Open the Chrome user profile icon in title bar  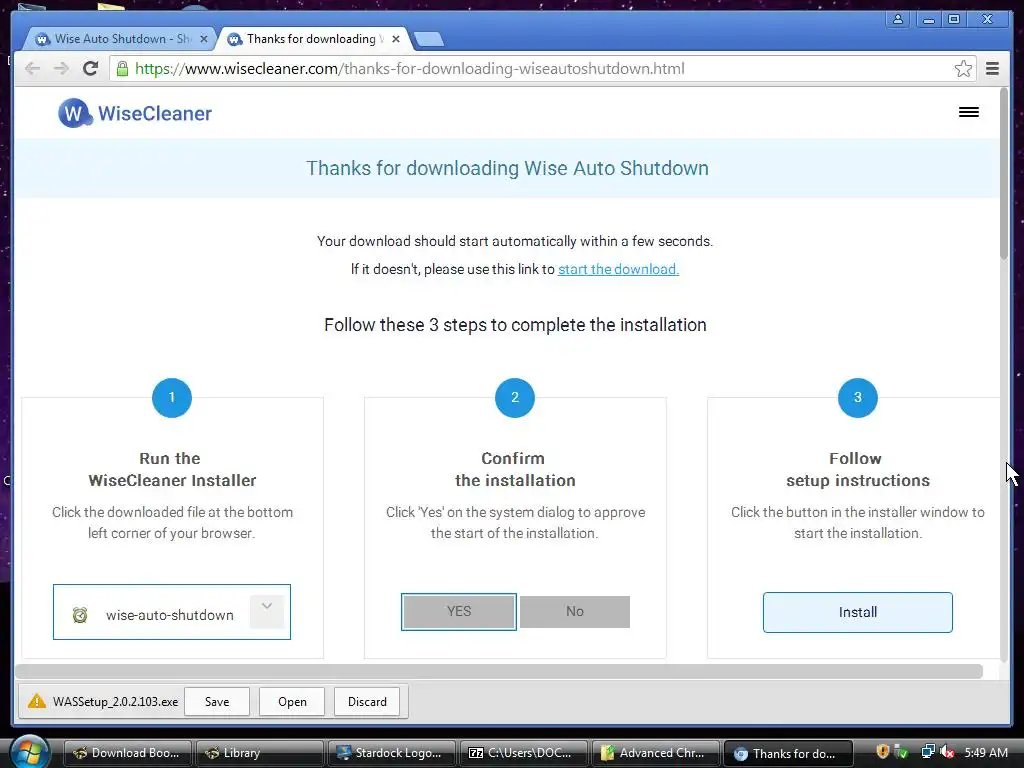pos(898,19)
